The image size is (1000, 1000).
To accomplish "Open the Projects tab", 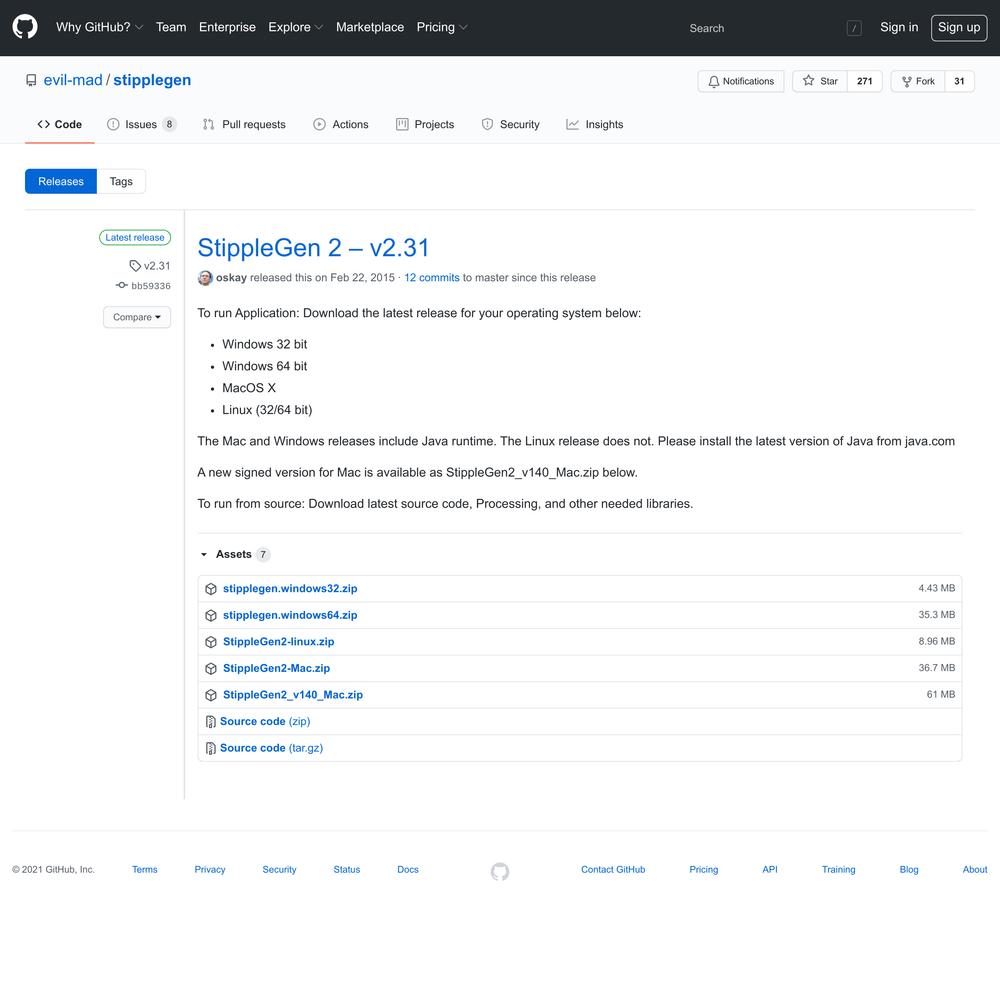I will pyautogui.click(x=425, y=124).
